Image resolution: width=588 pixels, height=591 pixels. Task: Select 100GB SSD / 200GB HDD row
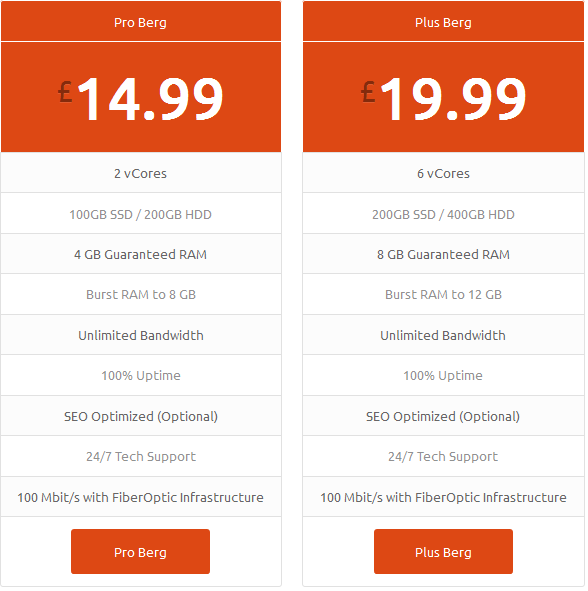(x=141, y=214)
